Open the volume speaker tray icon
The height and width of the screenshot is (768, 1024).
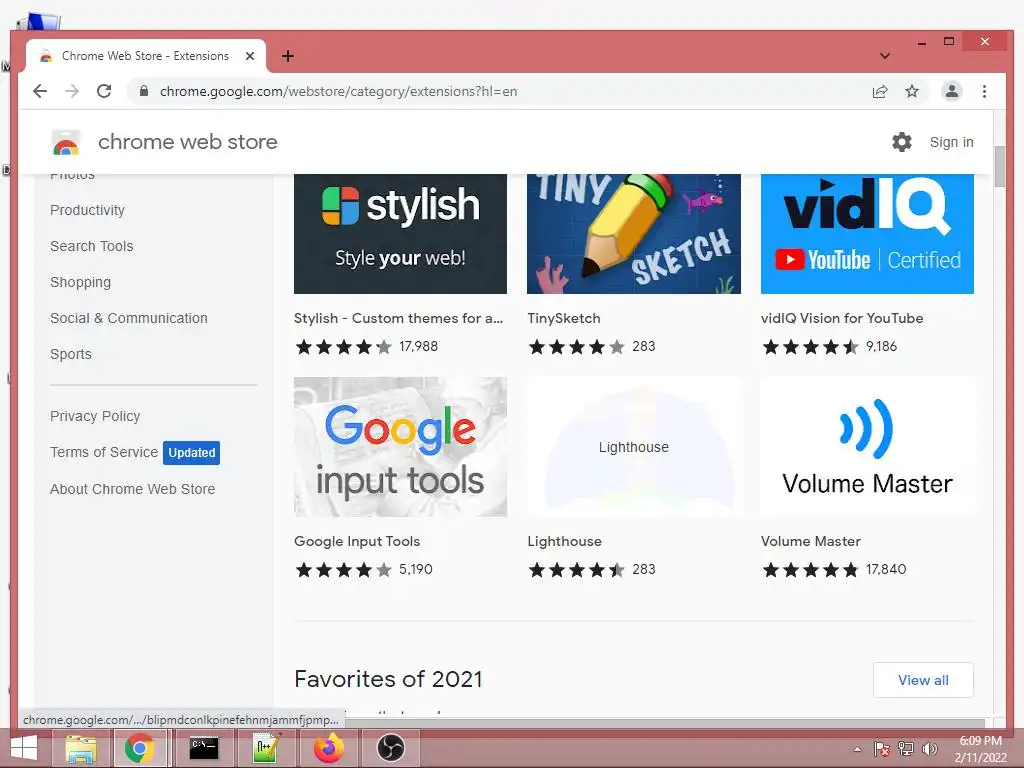click(x=929, y=749)
